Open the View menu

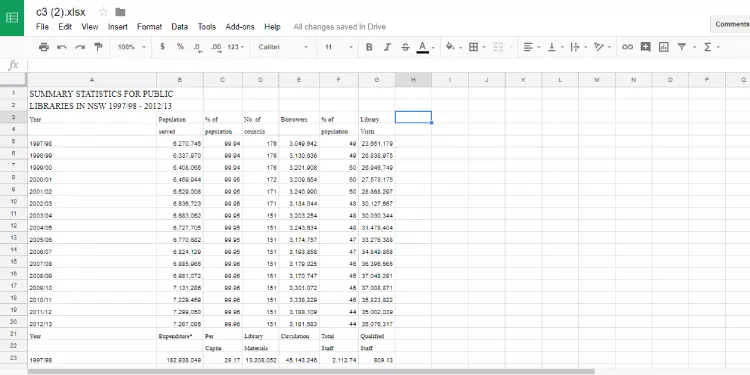click(x=89, y=27)
